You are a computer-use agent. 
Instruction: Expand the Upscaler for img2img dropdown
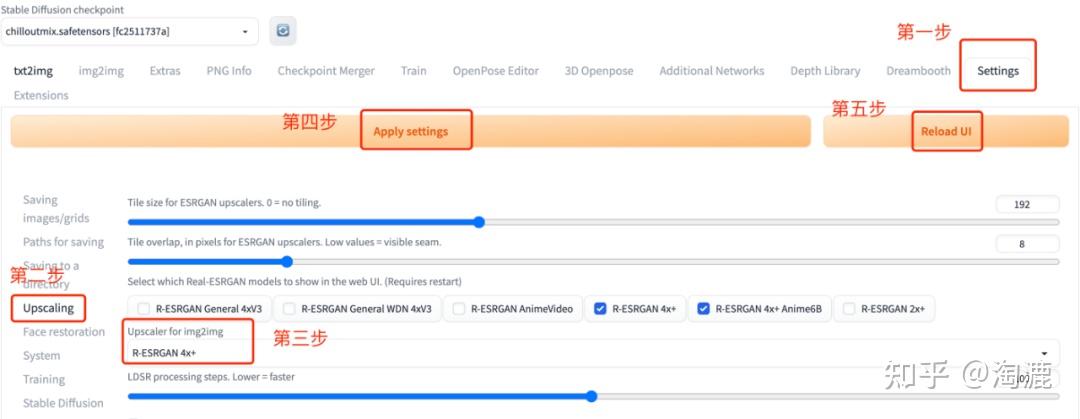click(591, 352)
